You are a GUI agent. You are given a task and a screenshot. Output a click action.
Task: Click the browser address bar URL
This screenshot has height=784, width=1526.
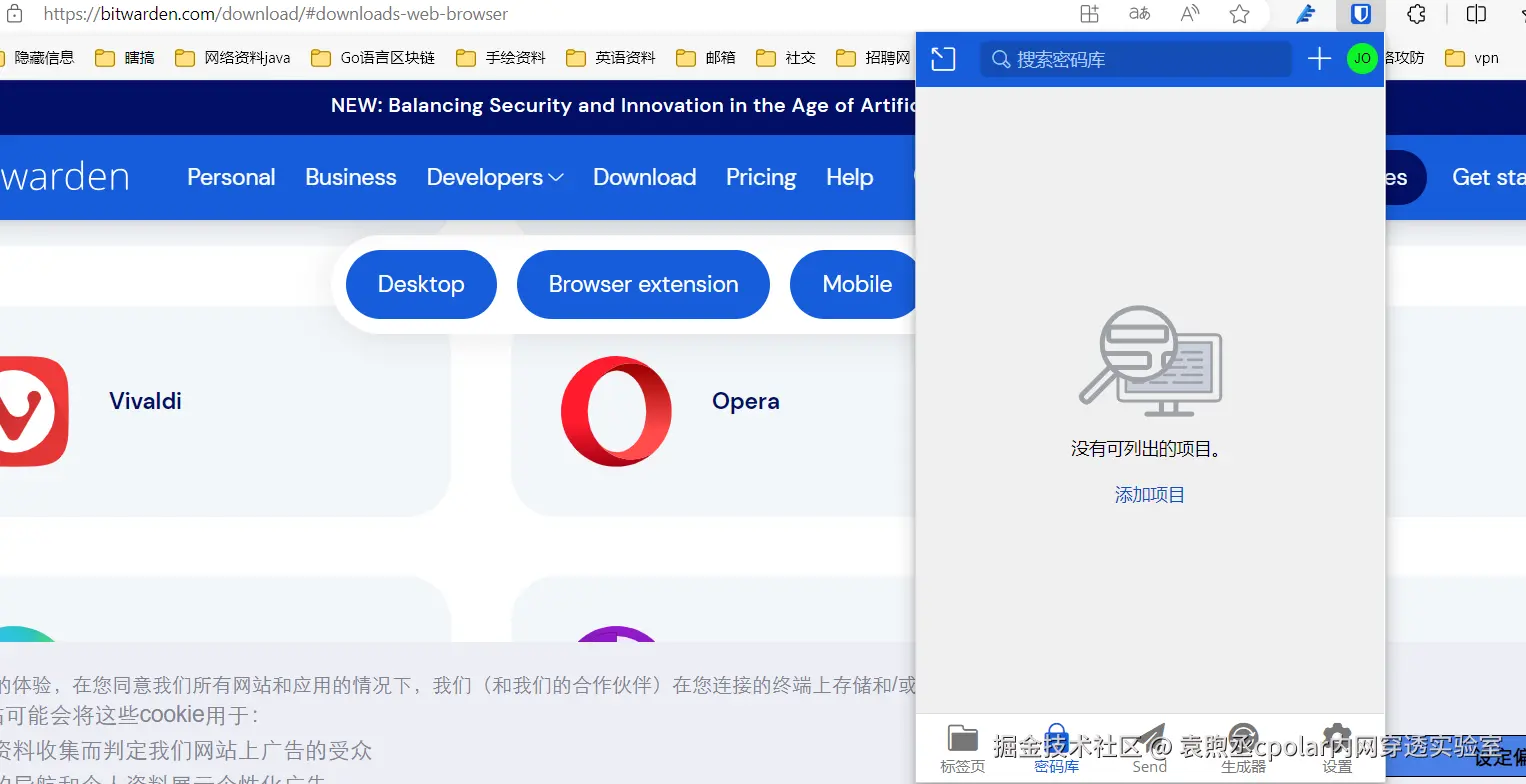coord(276,14)
